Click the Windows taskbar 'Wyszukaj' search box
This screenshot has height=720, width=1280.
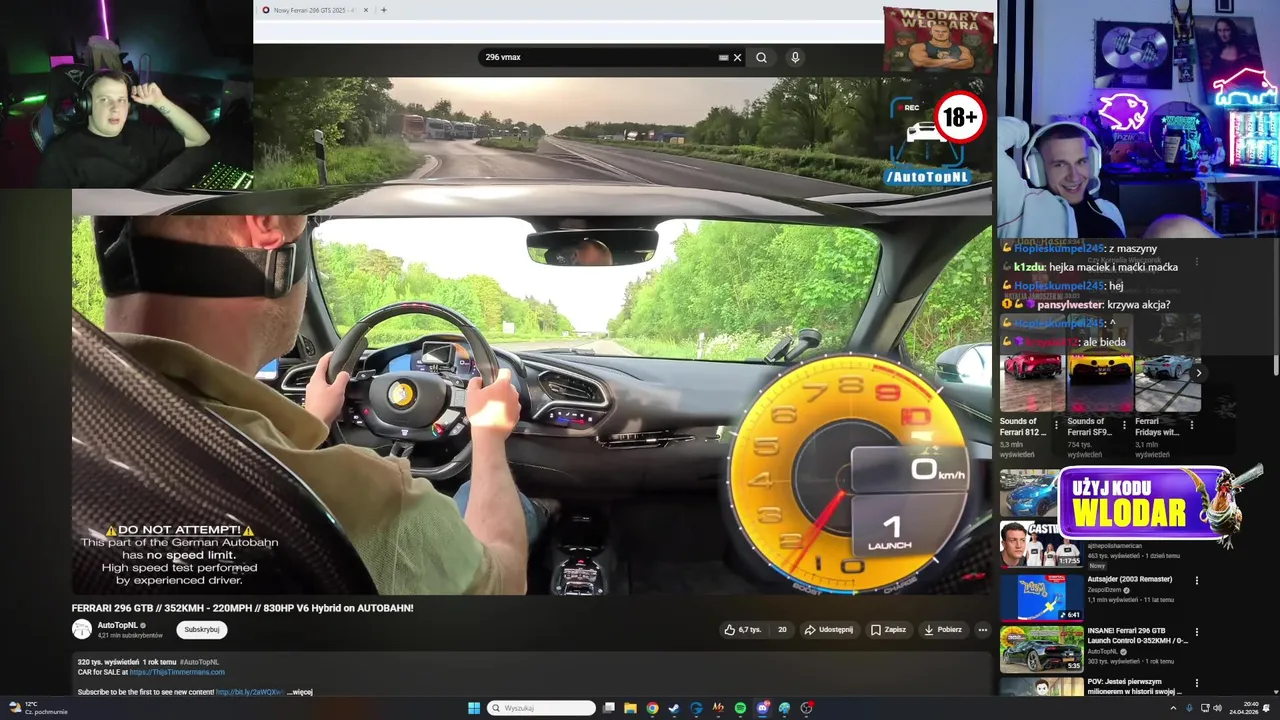coord(541,708)
